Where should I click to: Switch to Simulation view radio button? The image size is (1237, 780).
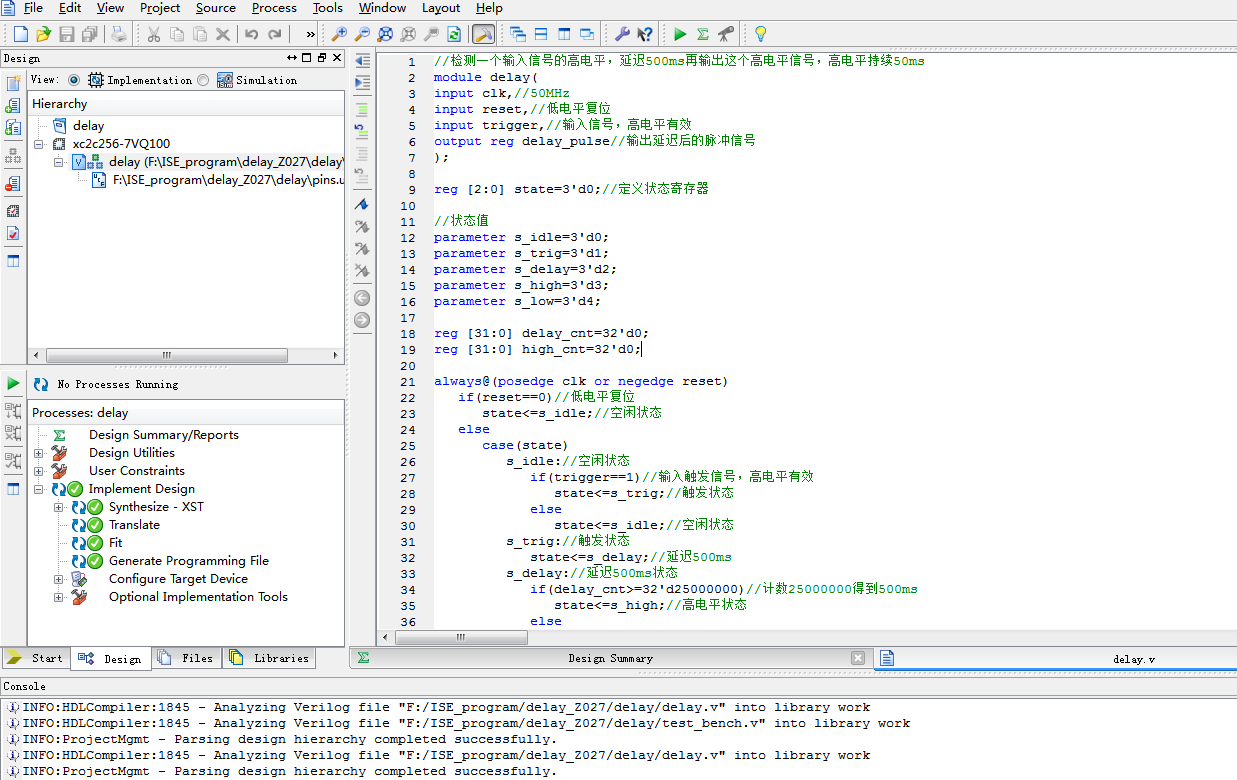click(x=203, y=80)
